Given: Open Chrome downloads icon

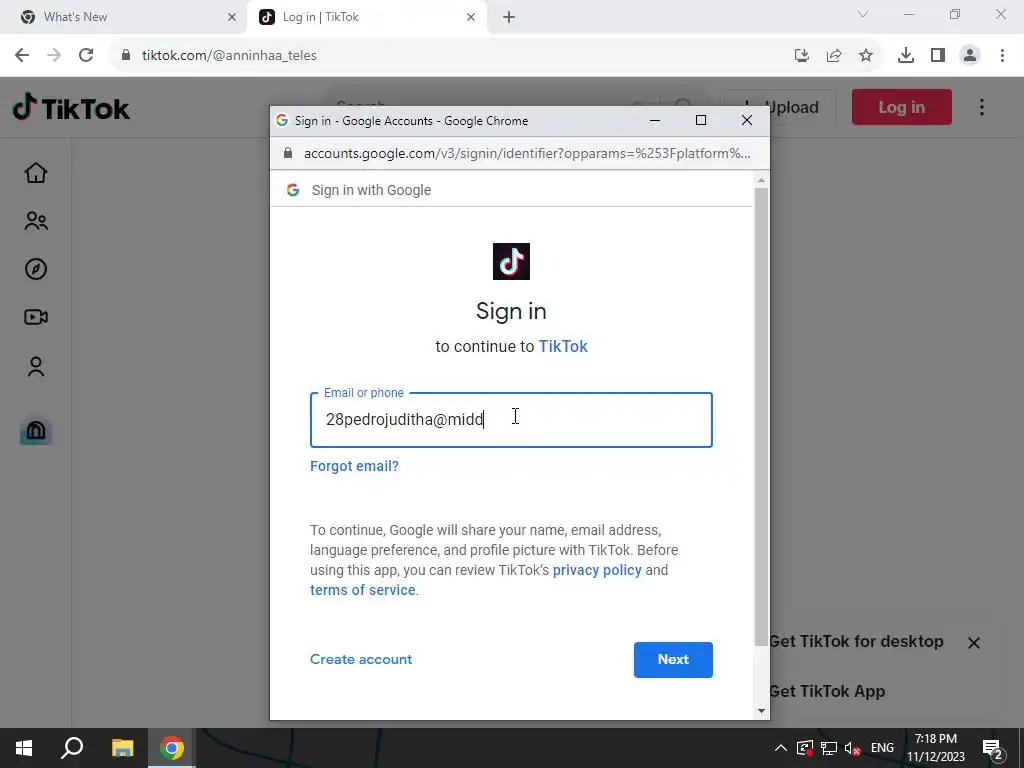Looking at the screenshot, I should click(x=906, y=56).
